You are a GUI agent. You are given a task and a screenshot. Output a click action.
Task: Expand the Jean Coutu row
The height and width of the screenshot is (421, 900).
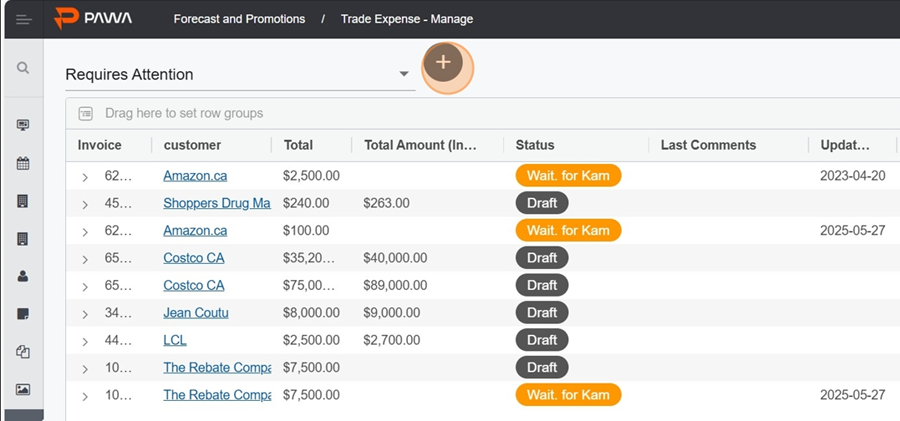coord(85,314)
